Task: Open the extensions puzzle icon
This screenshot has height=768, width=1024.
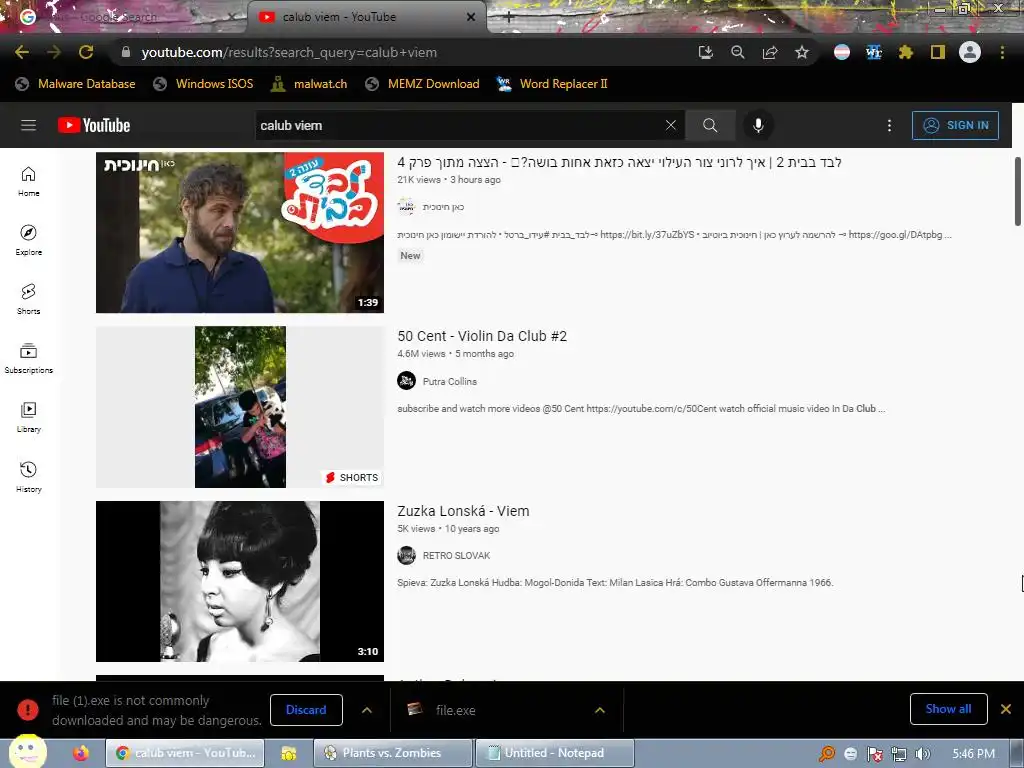Action: click(x=906, y=52)
